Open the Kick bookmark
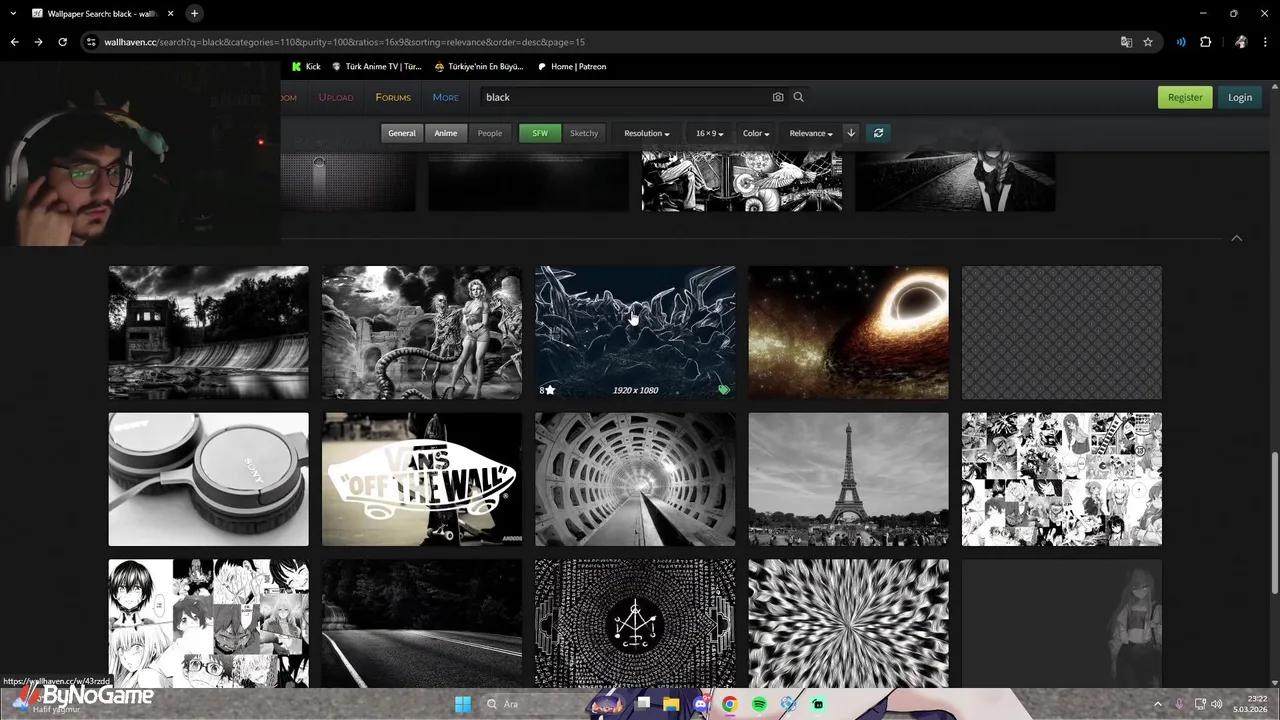The image size is (1280, 720). pyautogui.click(x=306, y=67)
